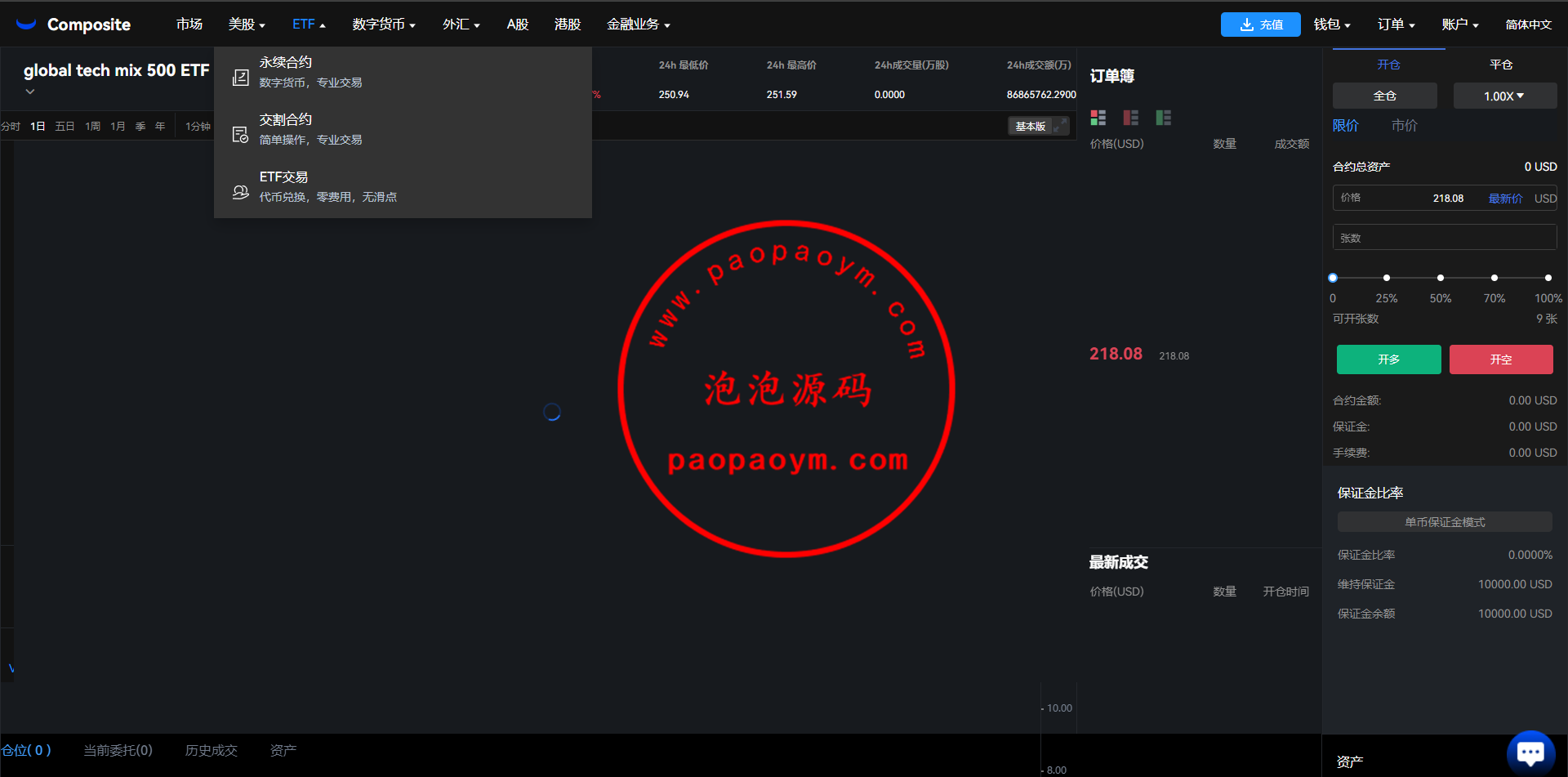Select the 1日 chart interval
This screenshot has width=1568, height=777.
38,127
